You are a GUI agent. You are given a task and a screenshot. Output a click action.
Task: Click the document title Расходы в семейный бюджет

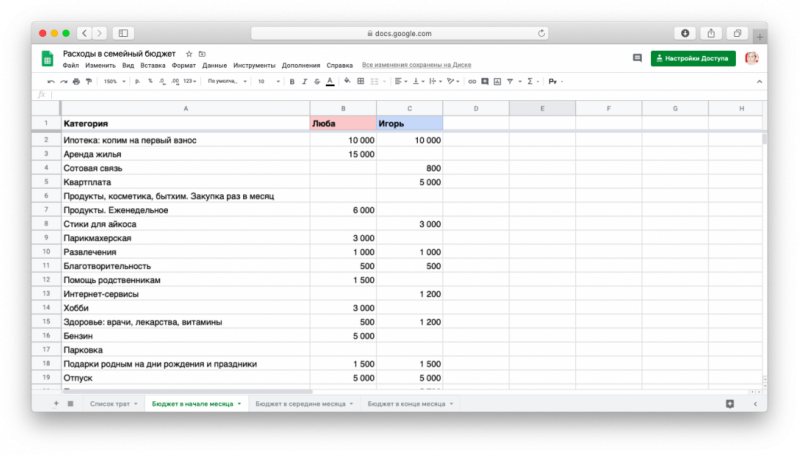[119, 54]
